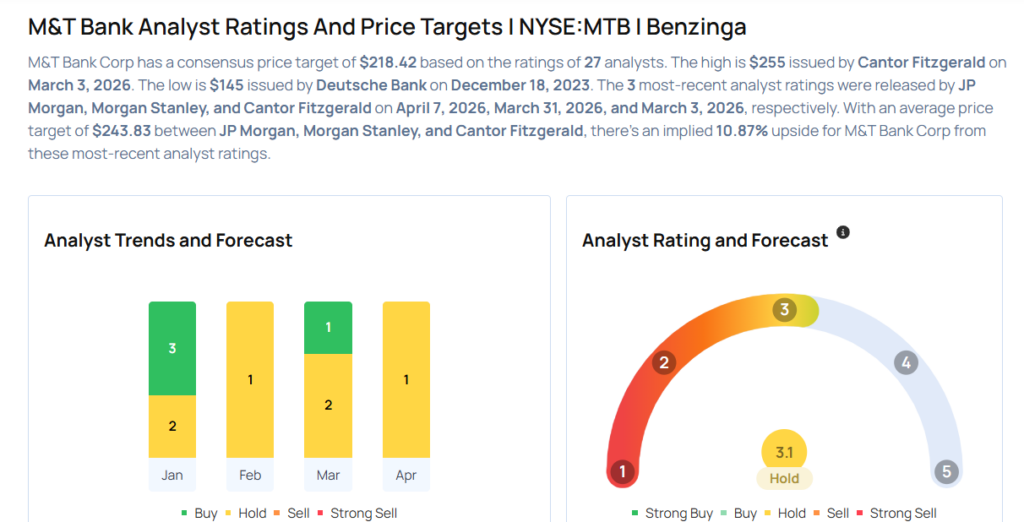This screenshot has height=522, width=1024.
Task: Click the info icon beside Analyst Rating and Forecast
Action: click(843, 232)
